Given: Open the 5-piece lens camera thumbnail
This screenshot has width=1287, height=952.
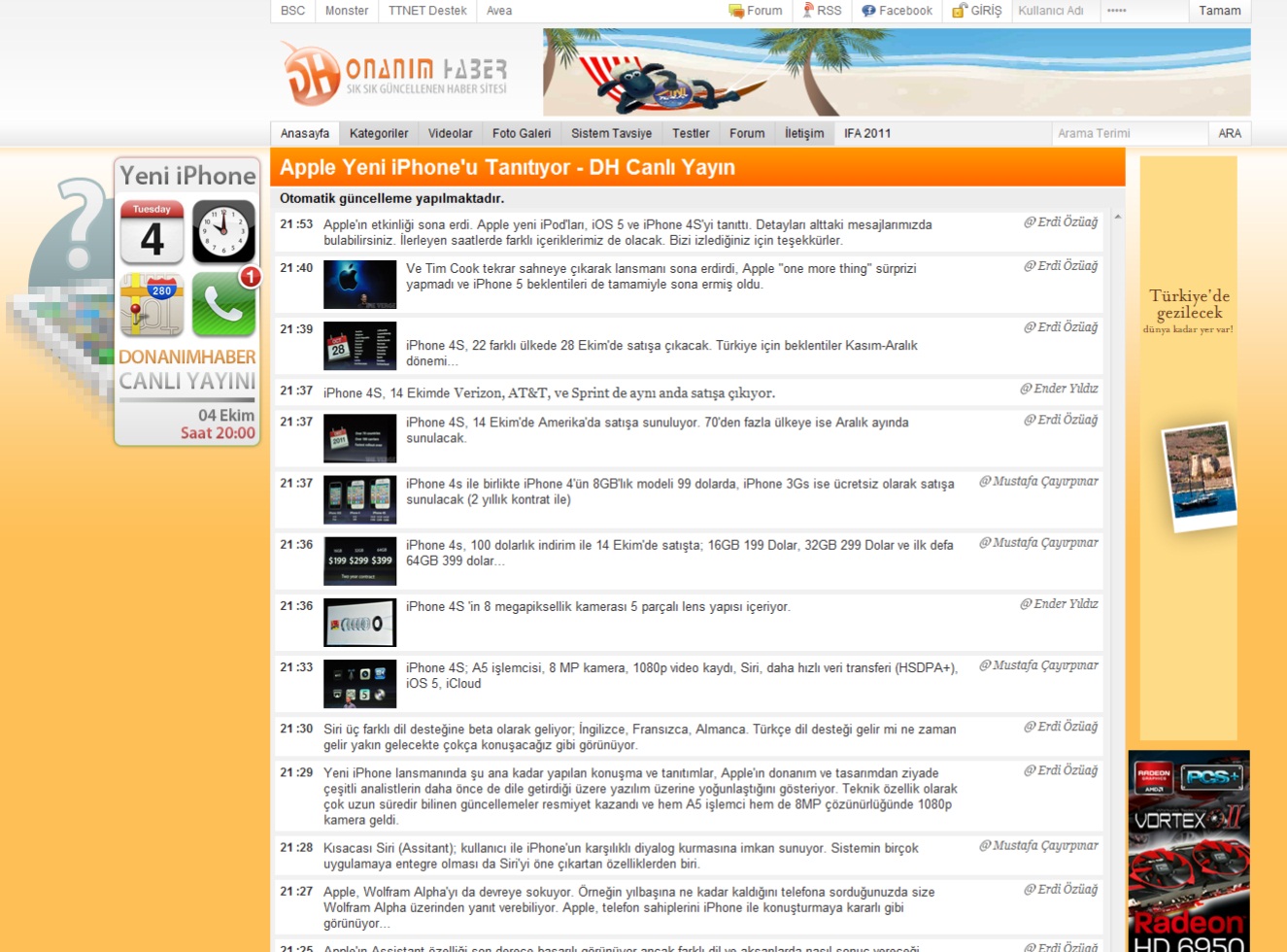Looking at the screenshot, I should [359, 622].
